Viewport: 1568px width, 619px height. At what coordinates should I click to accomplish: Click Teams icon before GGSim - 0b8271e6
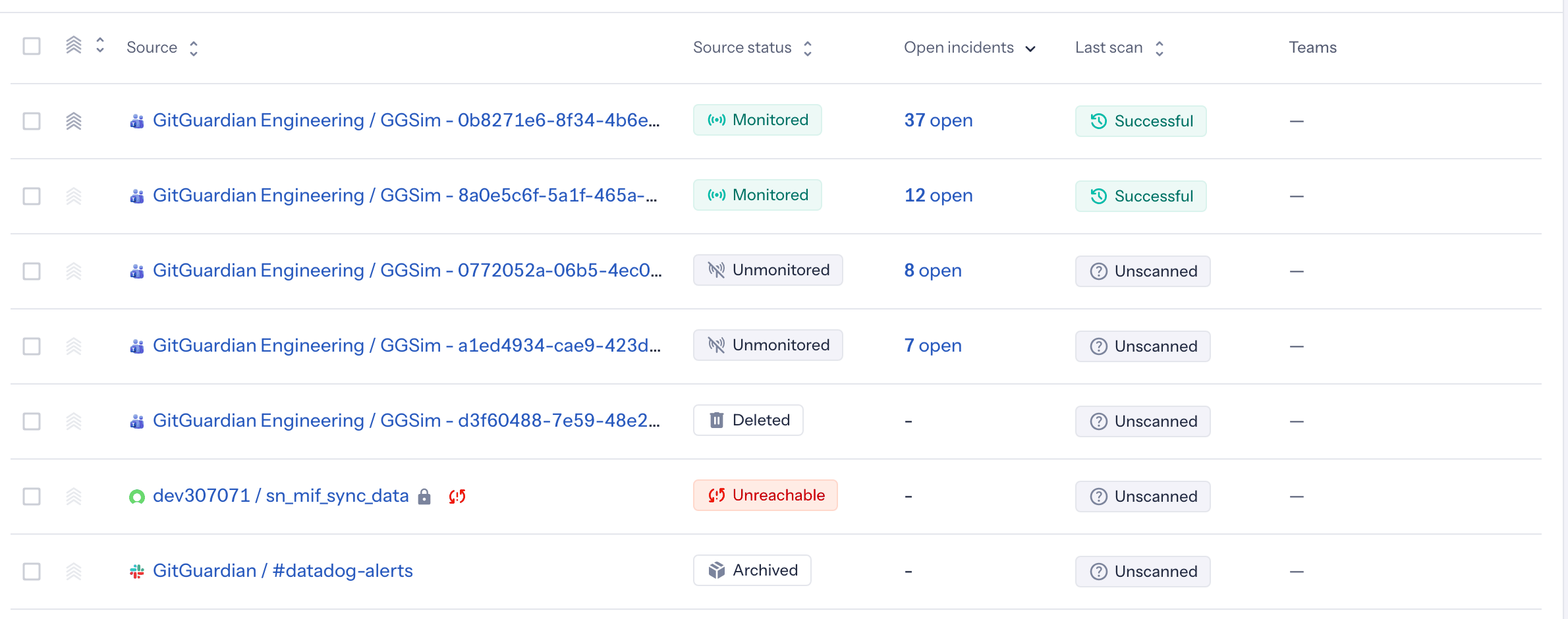pyautogui.click(x=137, y=121)
